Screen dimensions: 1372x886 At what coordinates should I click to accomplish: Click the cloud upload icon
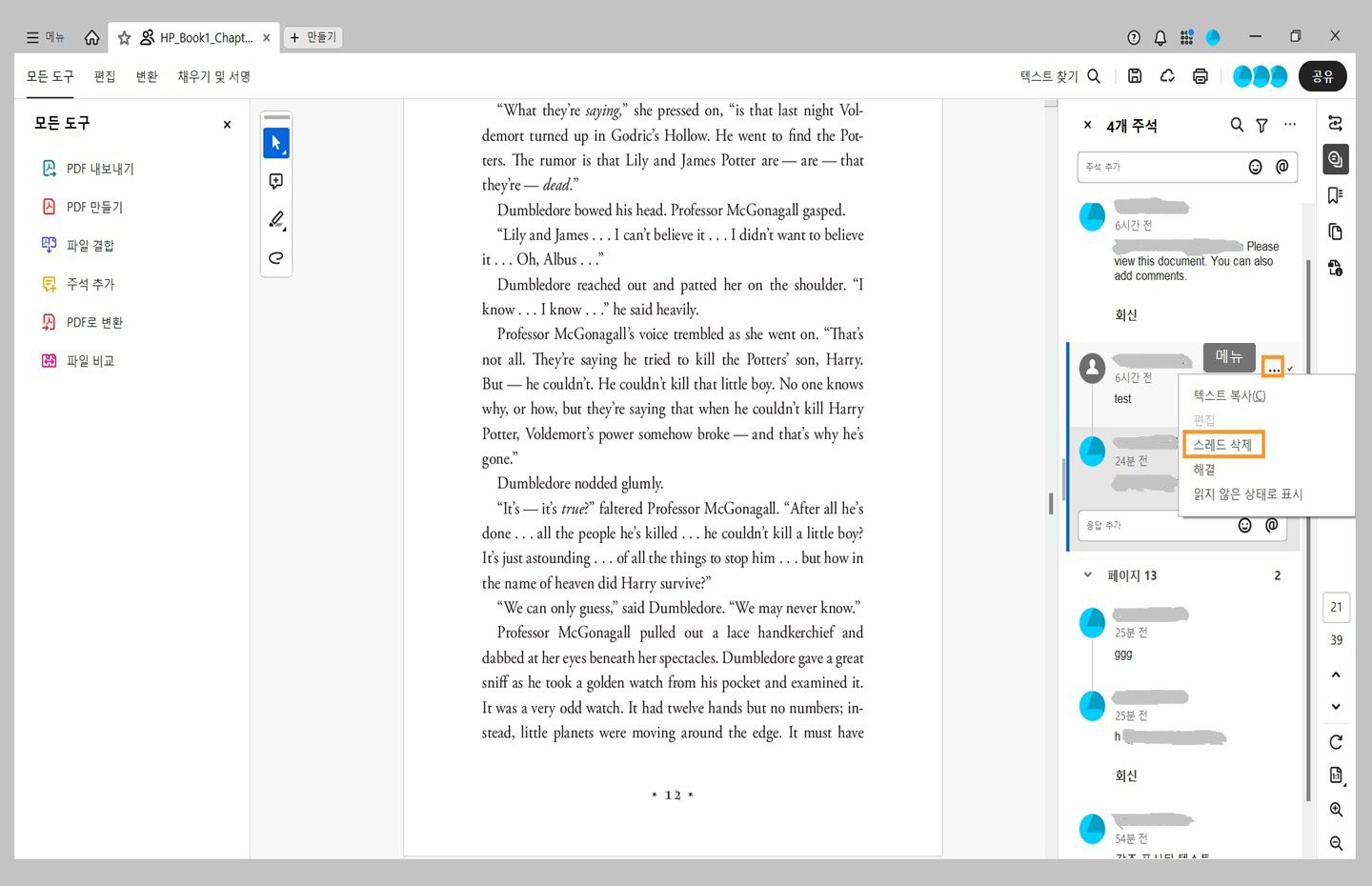click(x=1167, y=76)
